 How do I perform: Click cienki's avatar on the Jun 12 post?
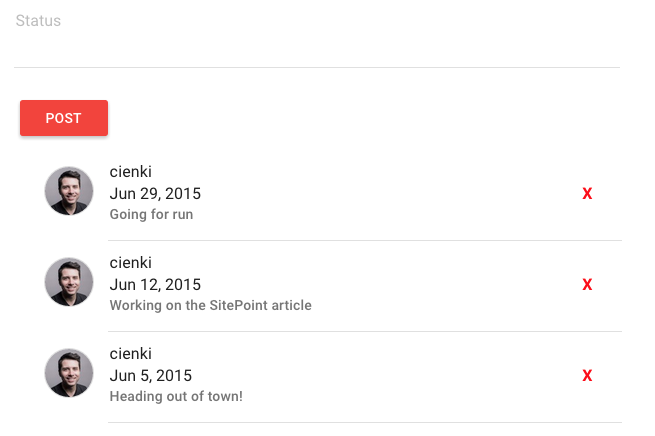69,282
